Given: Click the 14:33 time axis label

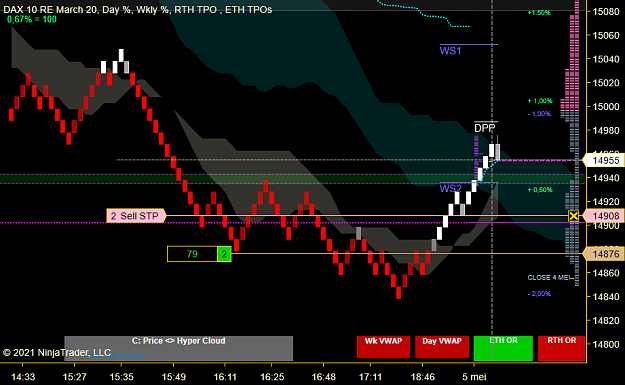Looking at the screenshot, I should (x=23, y=377).
